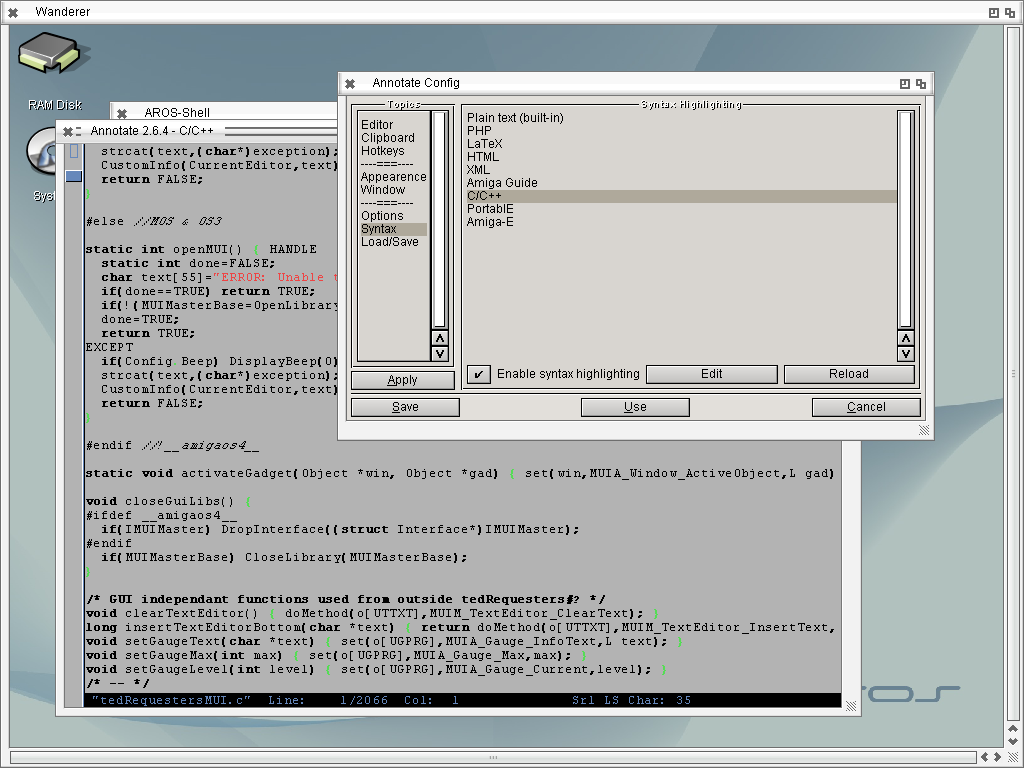
Task: Click the Apply button
Action: click(x=402, y=380)
